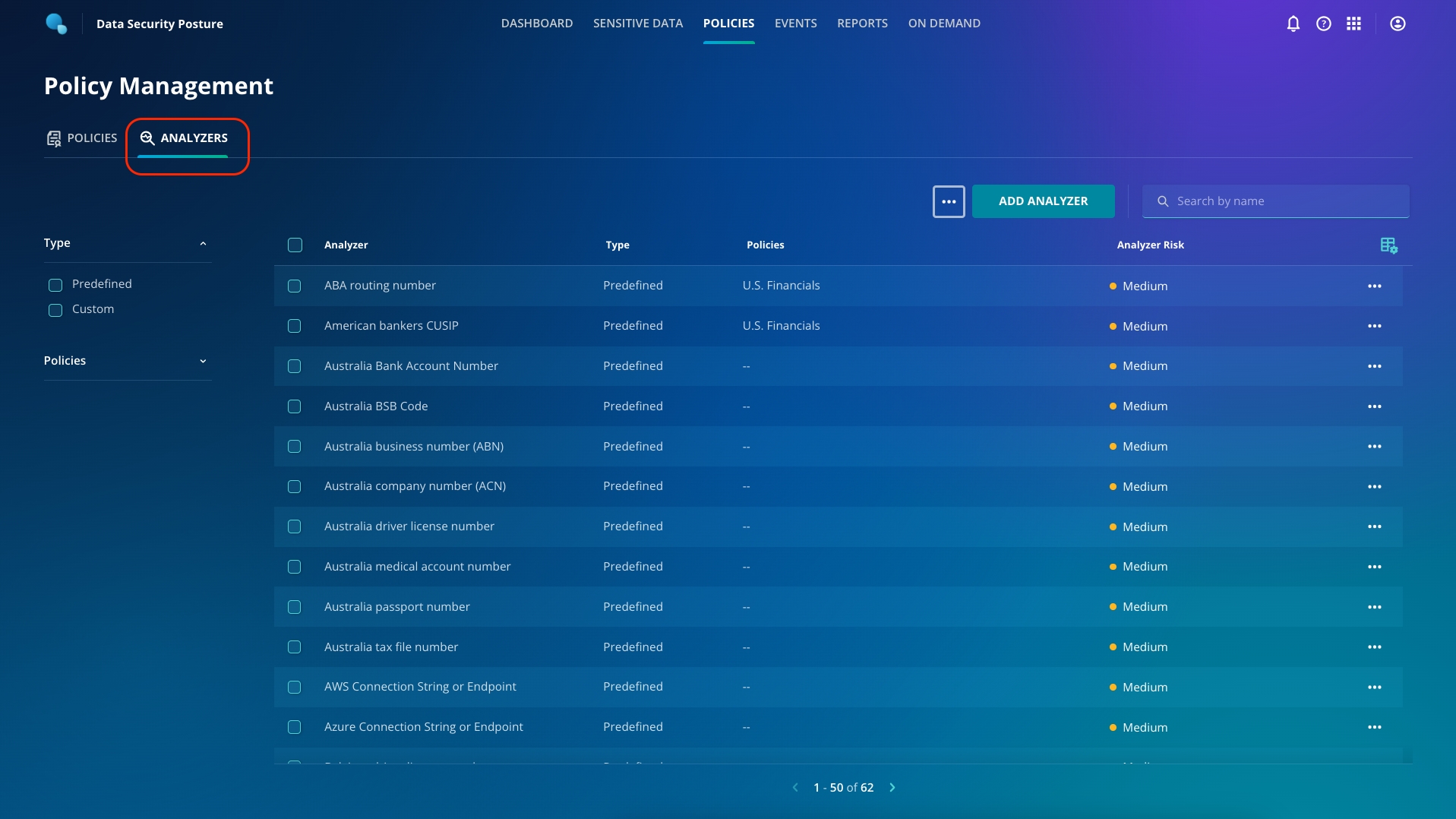
Task: Click the more options button beside Add Analyzer
Action: pyautogui.click(x=949, y=201)
